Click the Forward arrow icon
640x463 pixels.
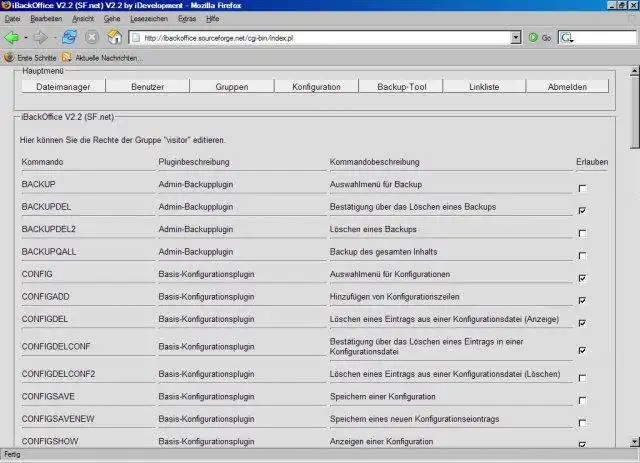40,38
